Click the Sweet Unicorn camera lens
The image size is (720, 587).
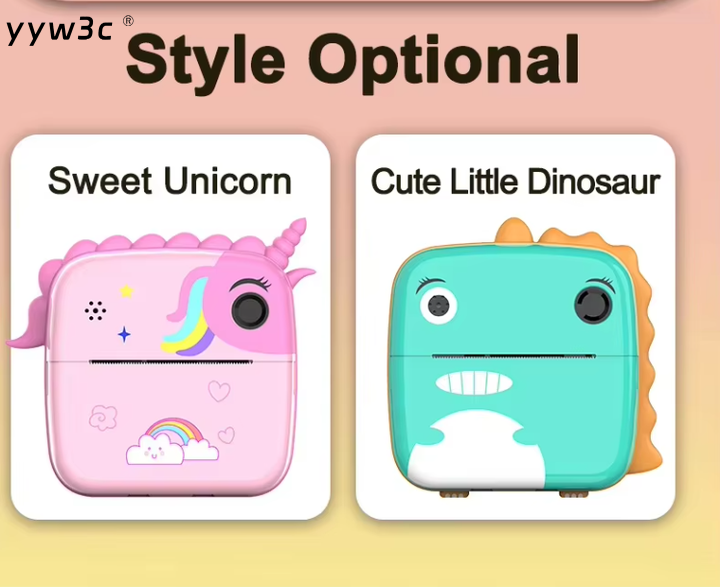[x=250, y=310]
